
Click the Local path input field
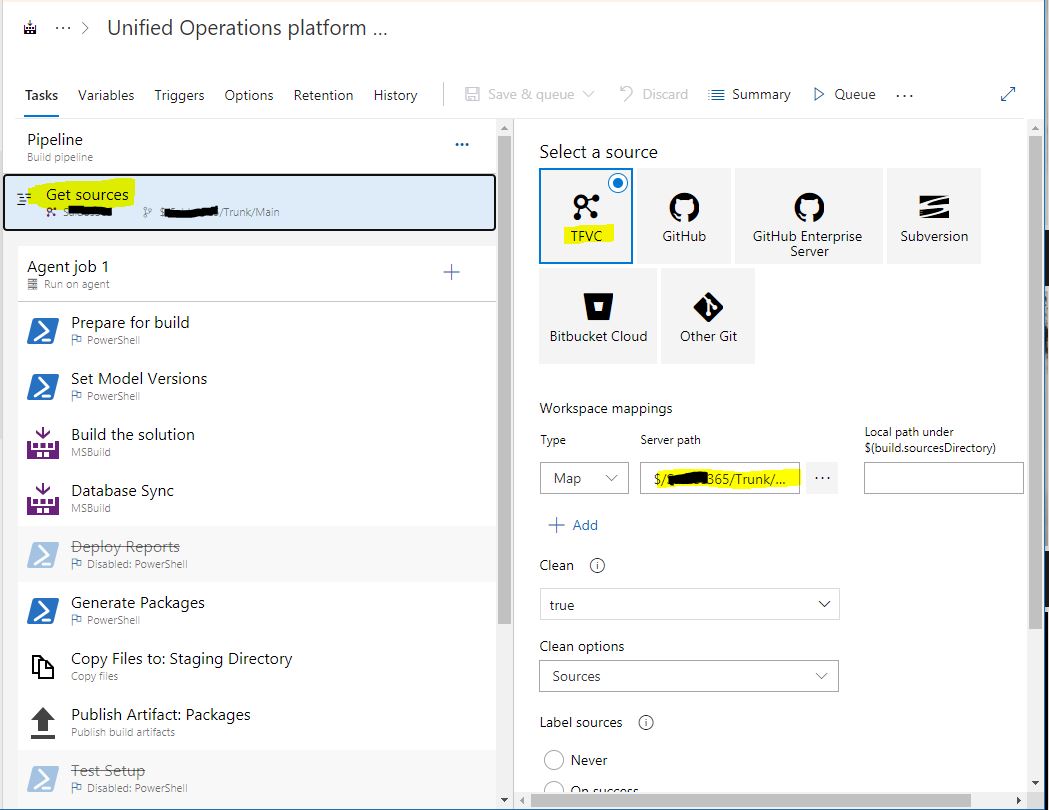(x=943, y=478)
